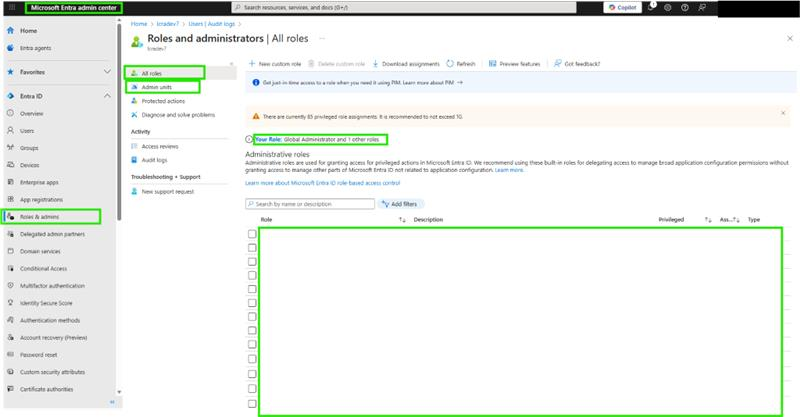Select Roles & admins in the sidebar
The width and height of the screenshot is (800, 417).
[x=39, y=217]
